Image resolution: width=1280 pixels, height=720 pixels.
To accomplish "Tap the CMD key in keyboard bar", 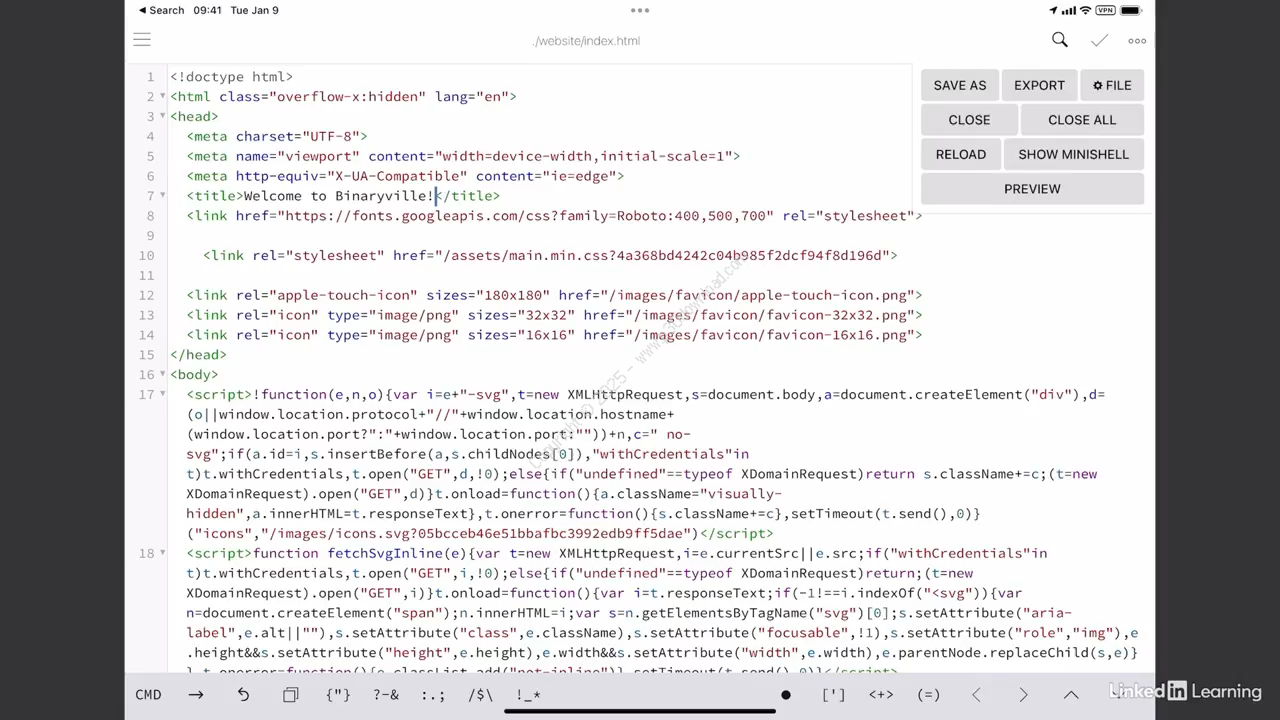I will pos(148,695).
